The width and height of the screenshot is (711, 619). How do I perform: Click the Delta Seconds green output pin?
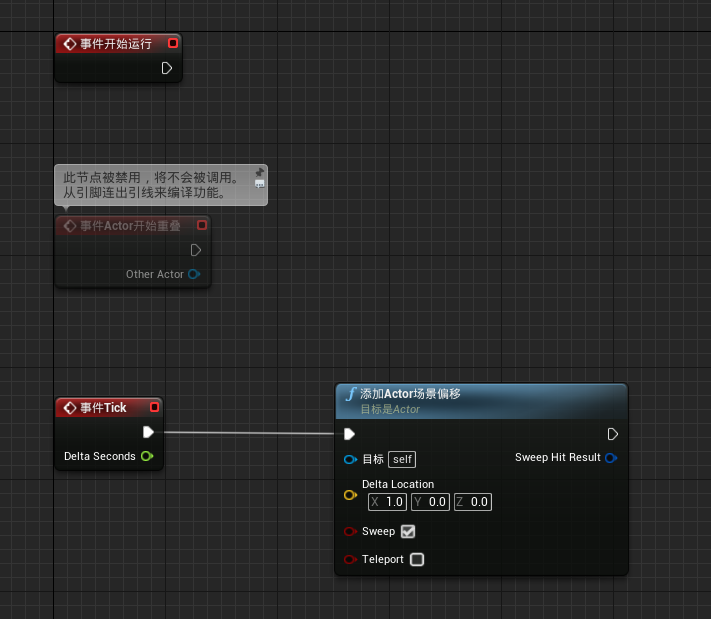(147, 456)
